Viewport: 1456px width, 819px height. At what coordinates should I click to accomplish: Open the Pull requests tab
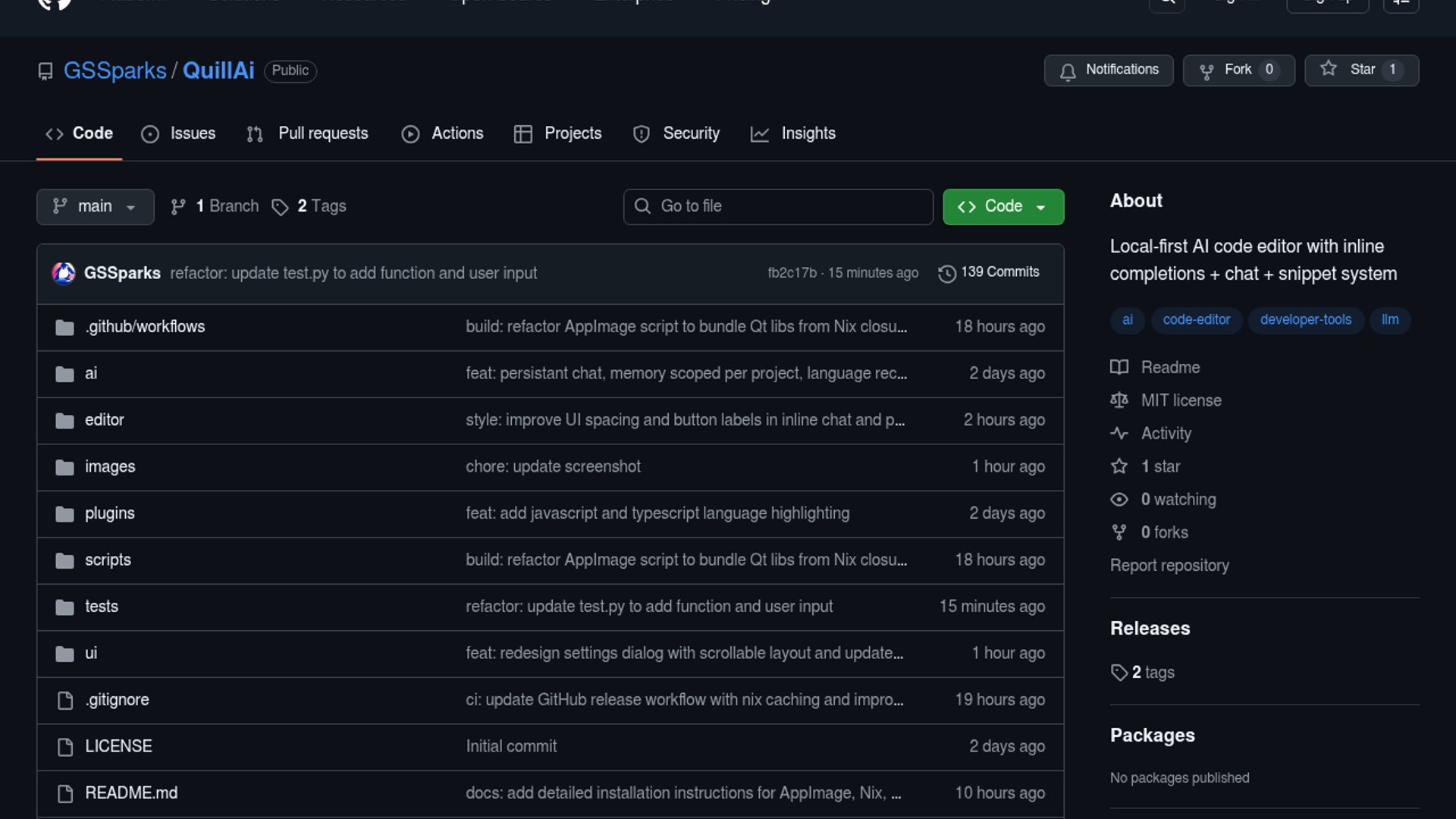pyautogui.click(x=308, y=133)
